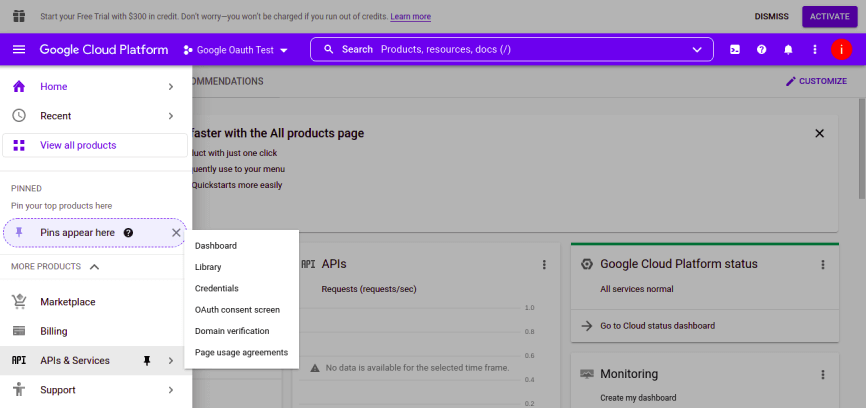Click the Activate free trial button
Image resolution: width=866 pixels, height=408 pixels.
(x=830, y=17)
